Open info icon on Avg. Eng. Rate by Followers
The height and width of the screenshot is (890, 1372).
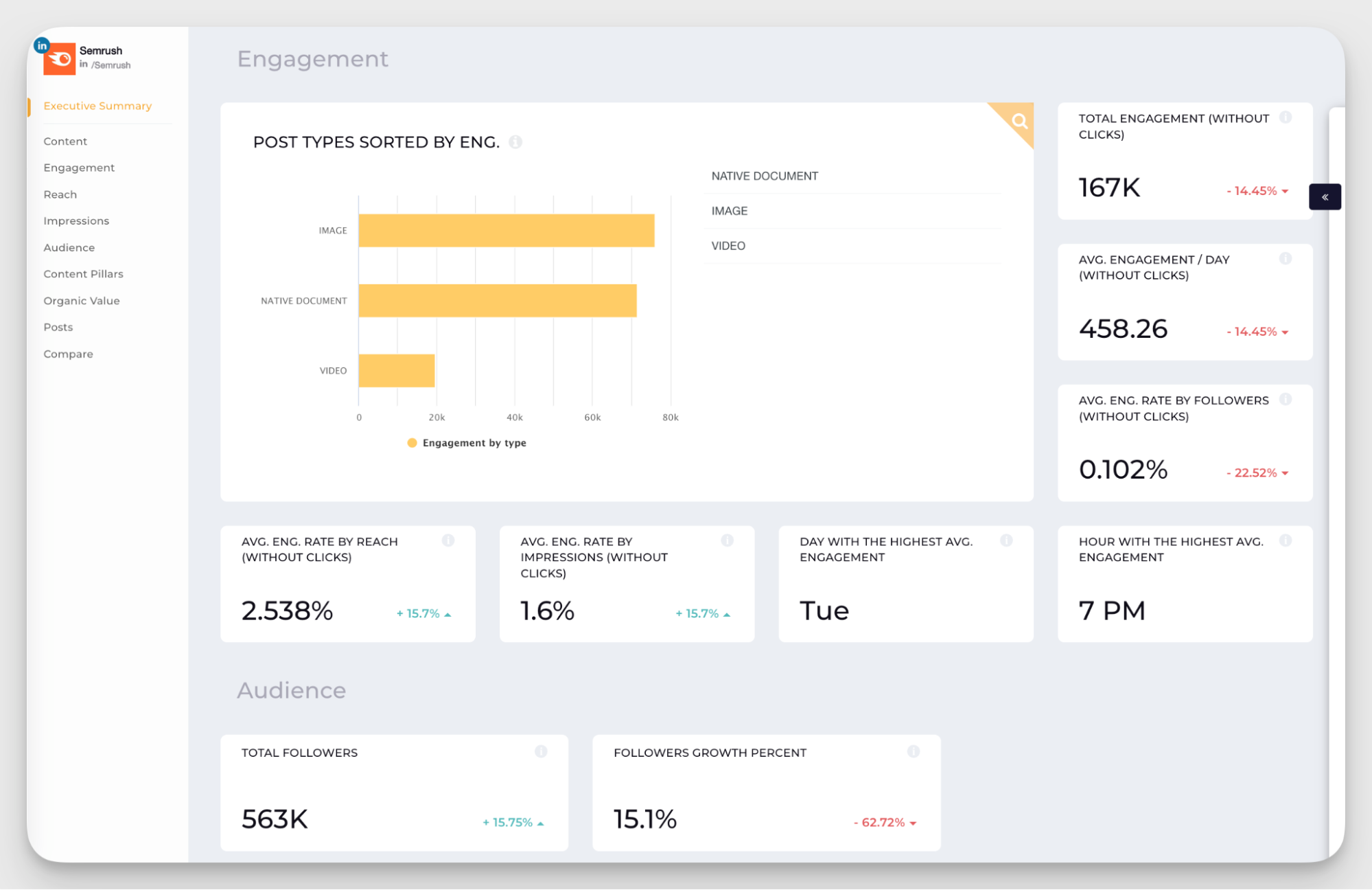[1286, 399]
